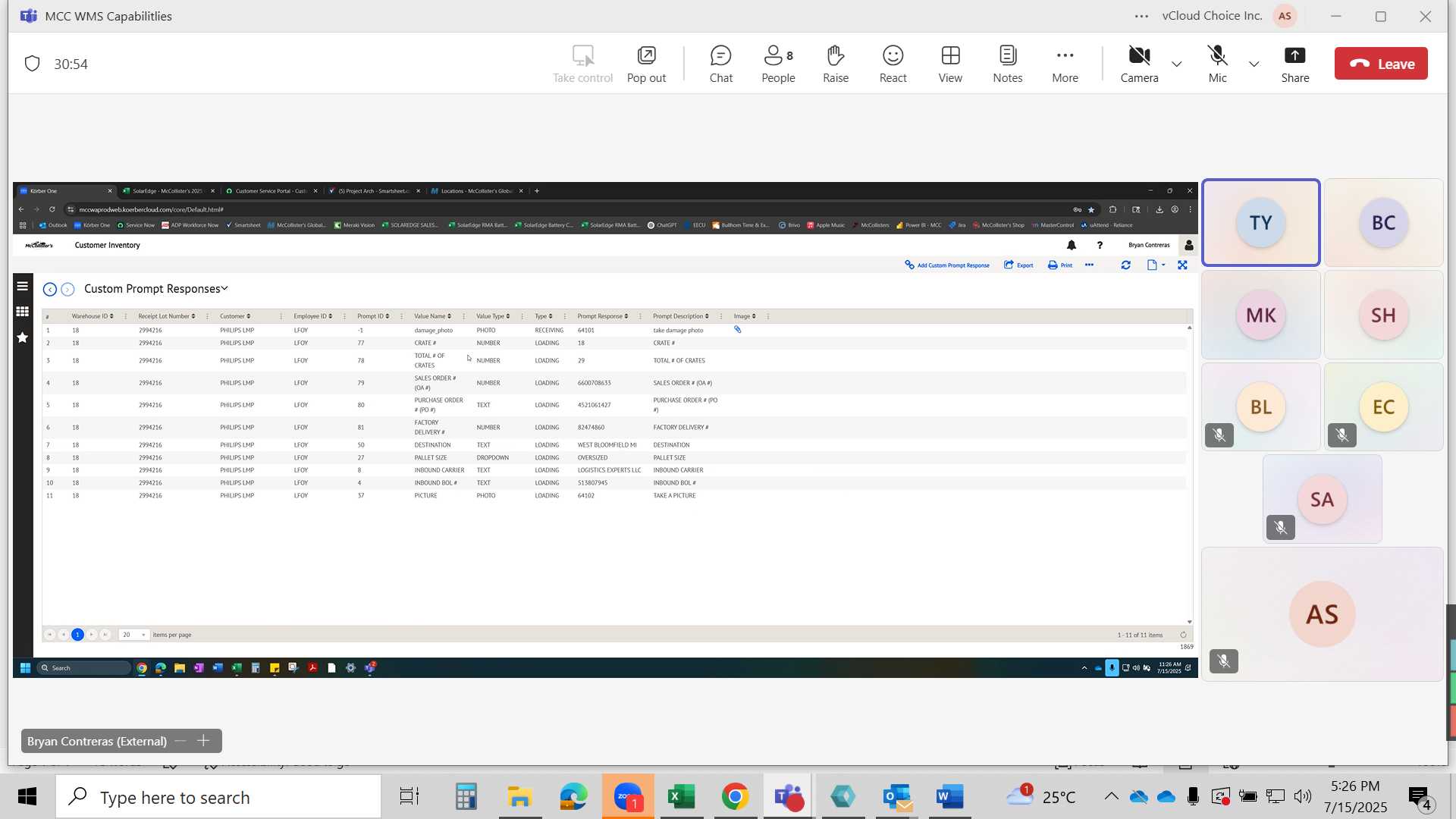Zoom in shared content with plus button
The width and height of the screenshot is (1456, 819).
203,741
